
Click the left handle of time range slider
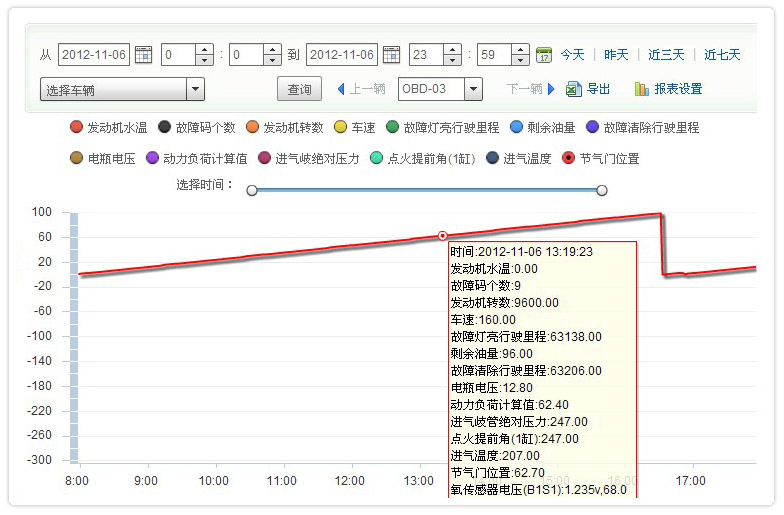(x=252, y=190)
